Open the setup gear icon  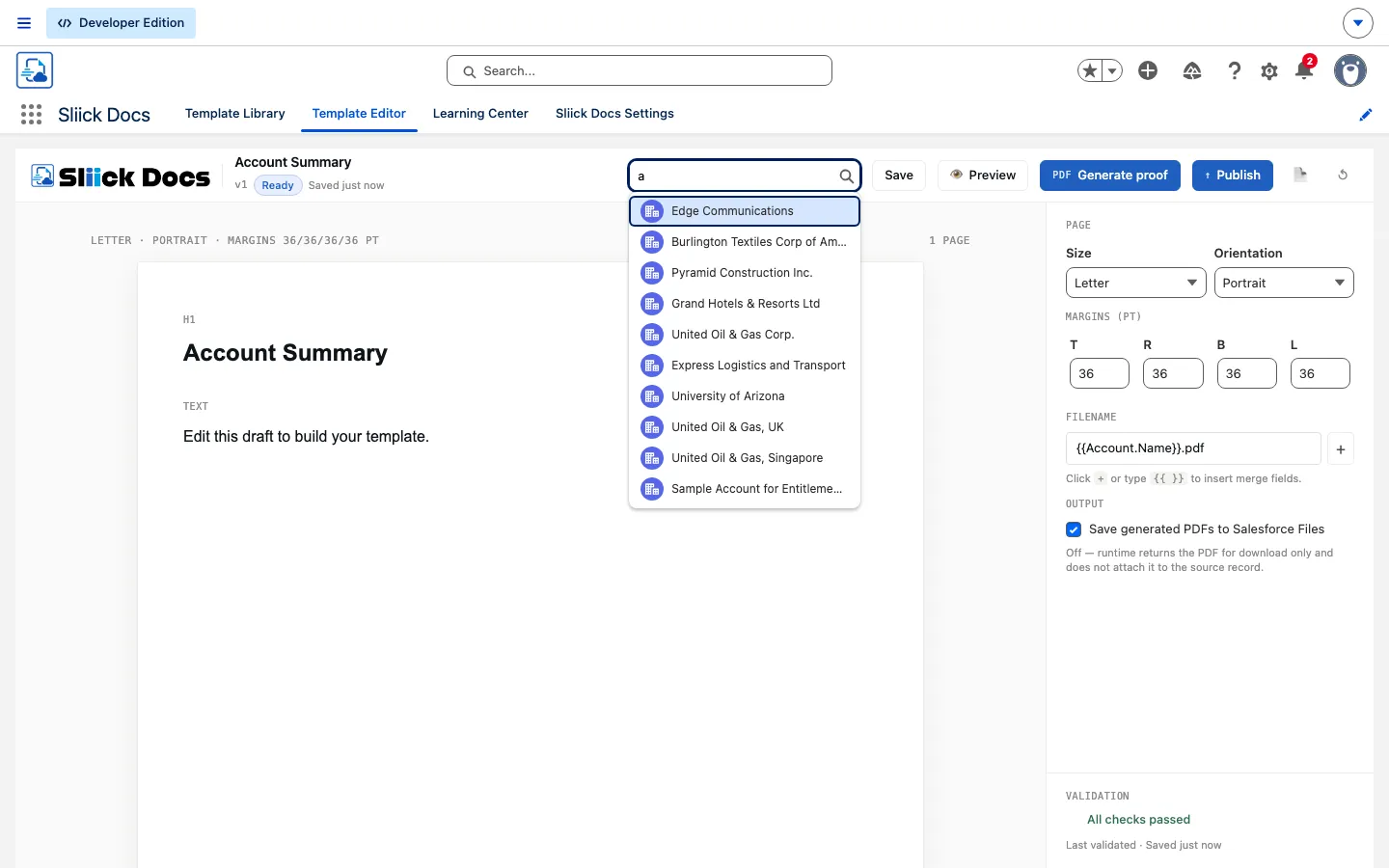click(x=1269, y=71)
